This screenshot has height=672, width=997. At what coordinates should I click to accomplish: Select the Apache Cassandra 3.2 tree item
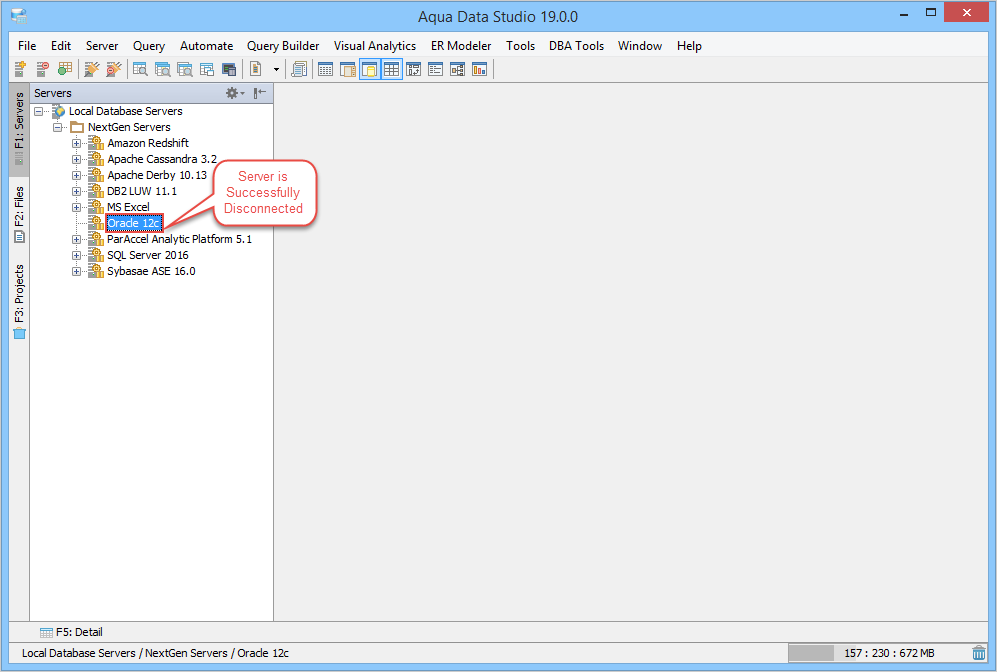(162, 159)
